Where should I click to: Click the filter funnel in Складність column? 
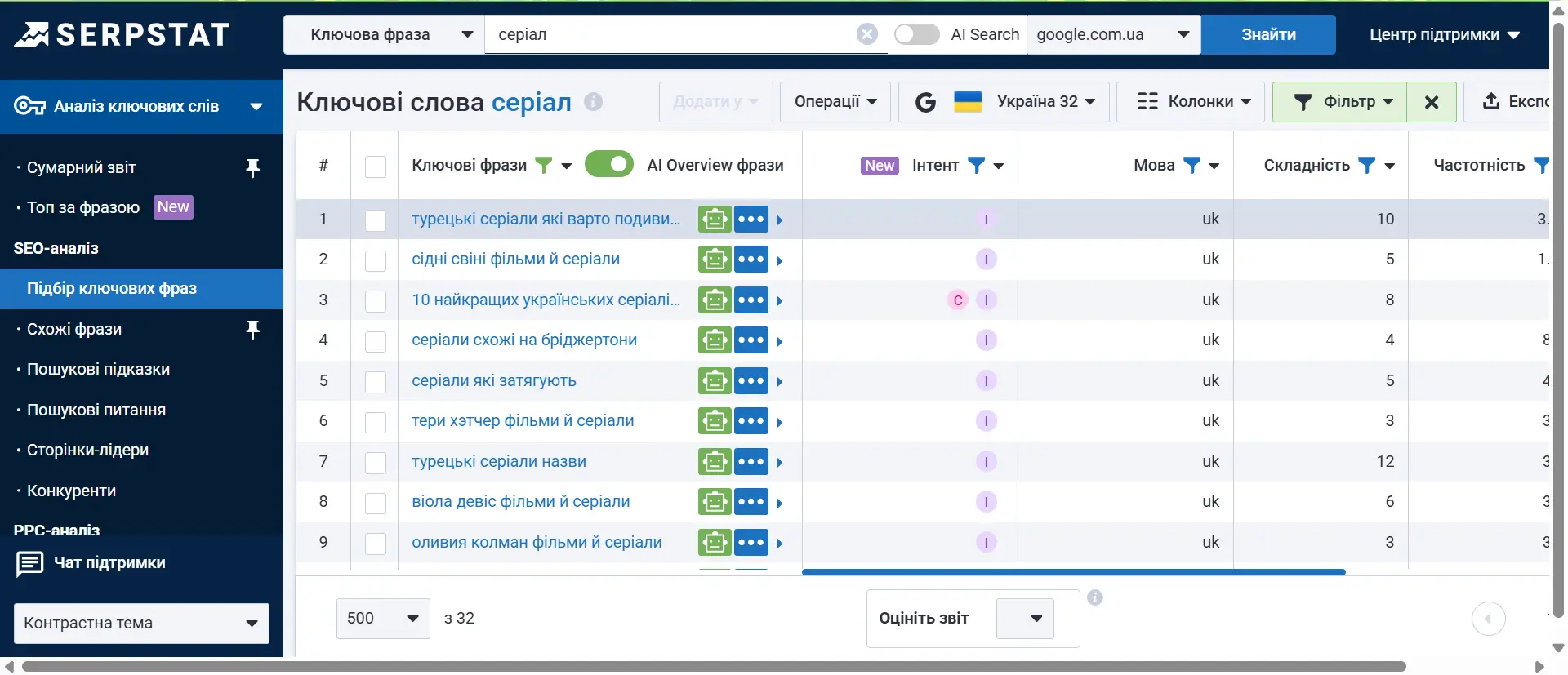[x=1366, y=166]
